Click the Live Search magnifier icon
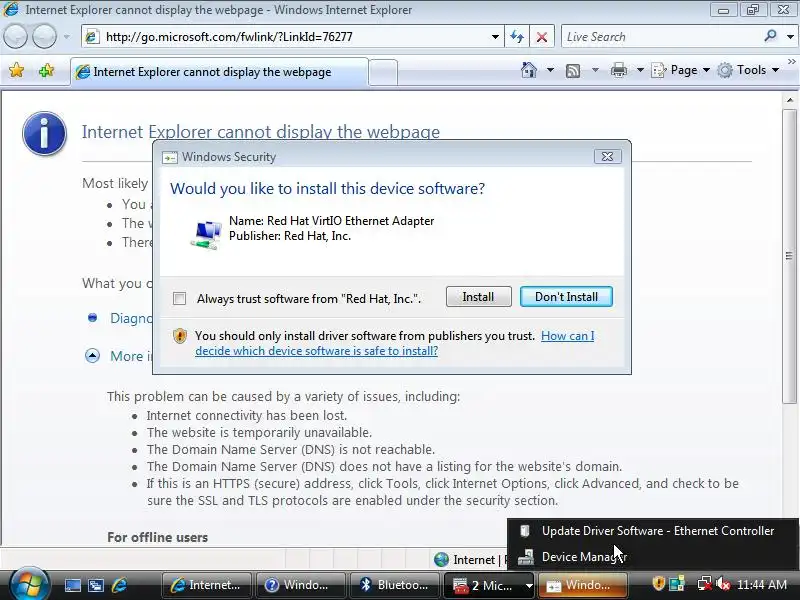800x600 pixels. [770, 36]
